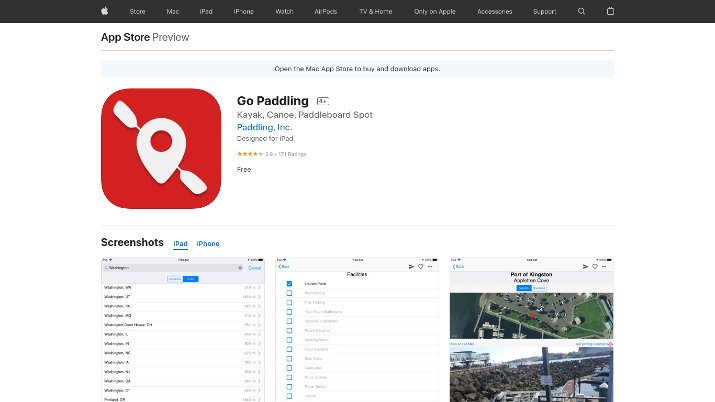
Task: Open the Support navigation item
Action: coord(544,11)
